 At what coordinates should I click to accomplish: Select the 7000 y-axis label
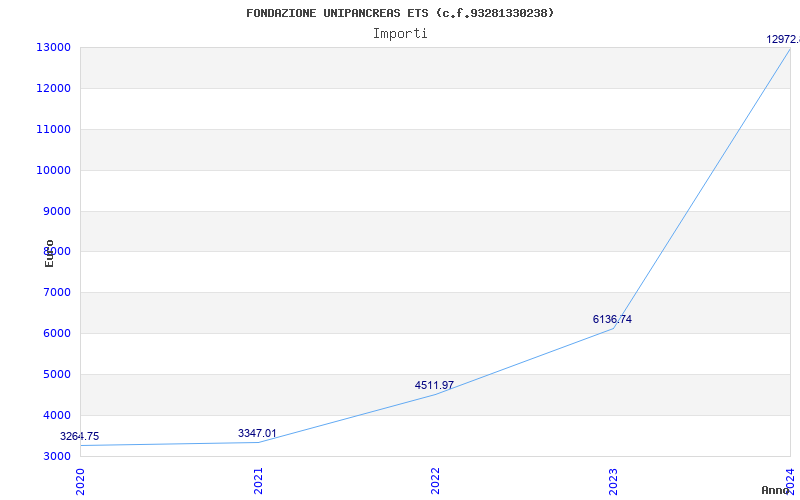[56, 292]
